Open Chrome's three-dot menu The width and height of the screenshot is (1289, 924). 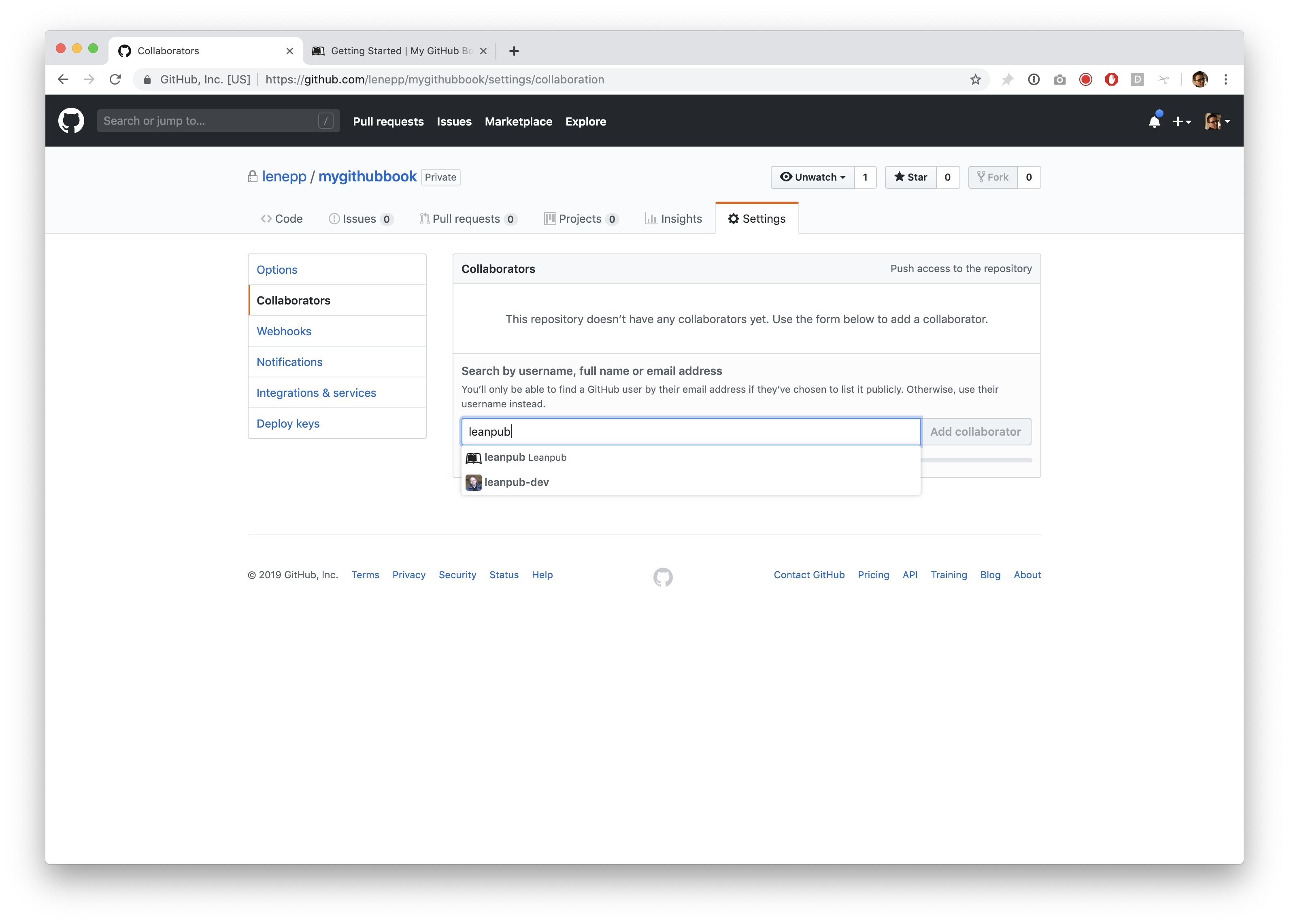(x=1226, y=80)
